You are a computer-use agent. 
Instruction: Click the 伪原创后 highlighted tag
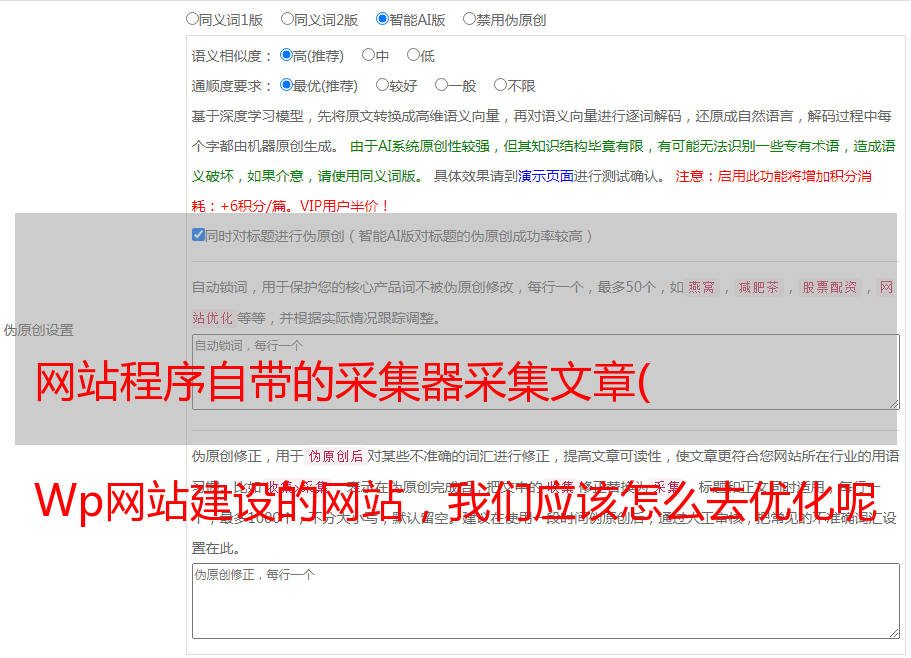click(x=336, y=456)
